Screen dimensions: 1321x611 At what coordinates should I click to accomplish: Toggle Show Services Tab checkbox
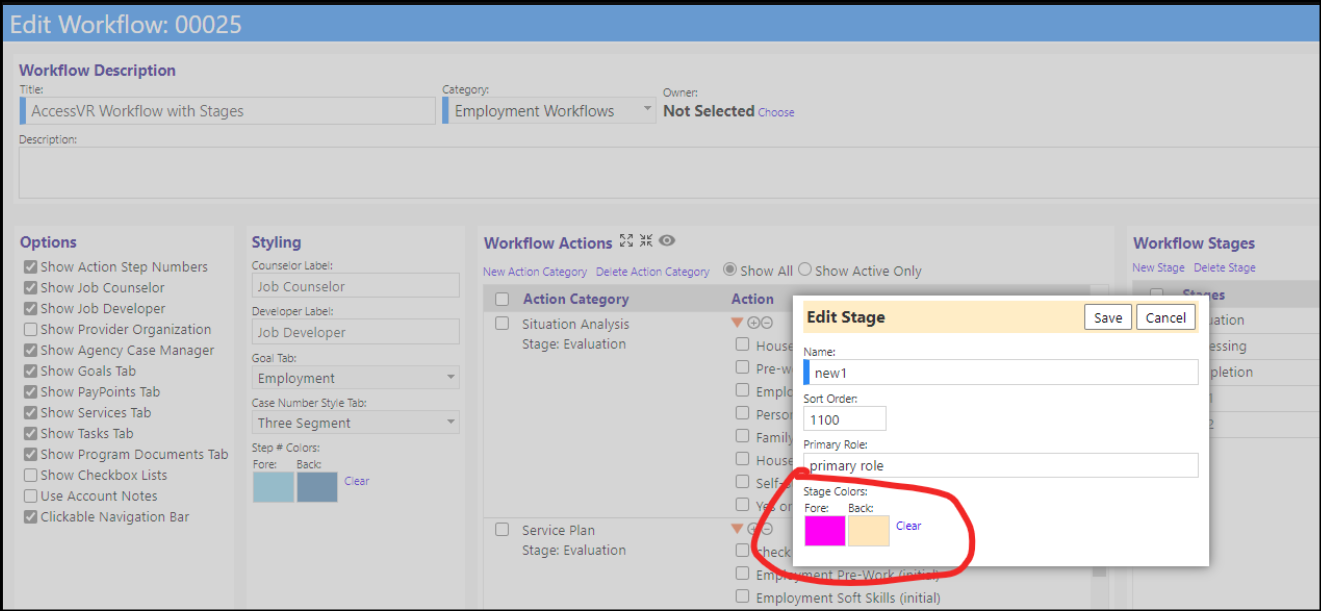click(x=31, y=413)
